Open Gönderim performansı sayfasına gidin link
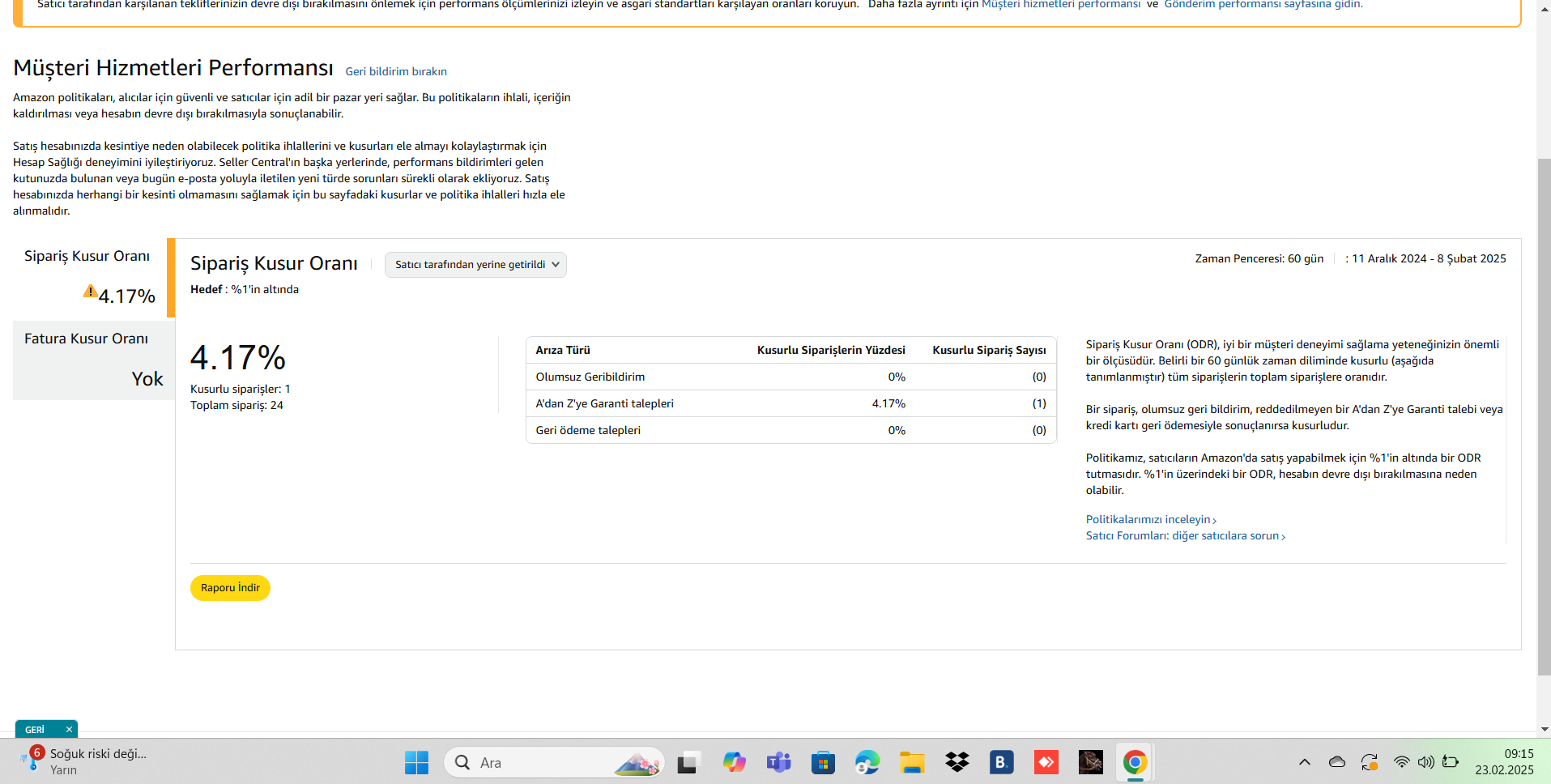This screenshot has width=1551, height=784. tap(1263, 4)
